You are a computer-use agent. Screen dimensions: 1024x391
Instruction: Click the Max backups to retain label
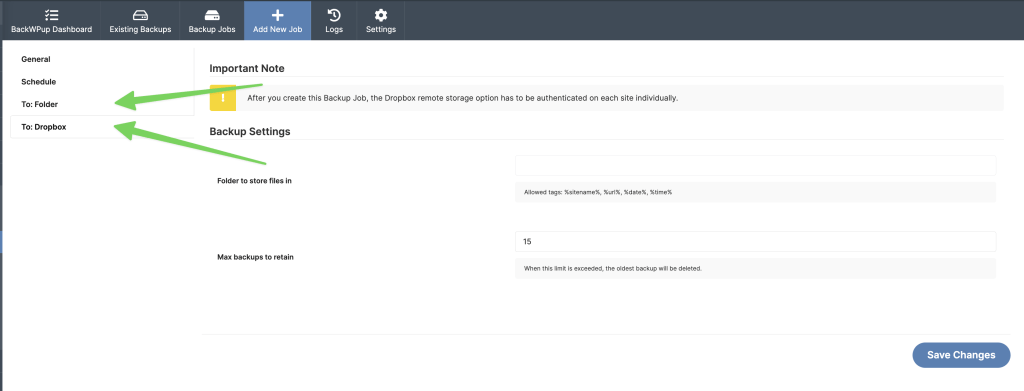coord(255,257)
